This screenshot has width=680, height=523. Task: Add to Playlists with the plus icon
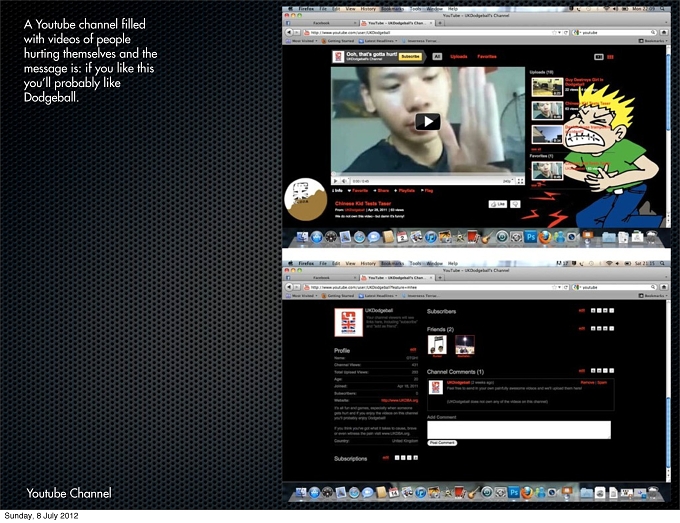tap(404, 190)
